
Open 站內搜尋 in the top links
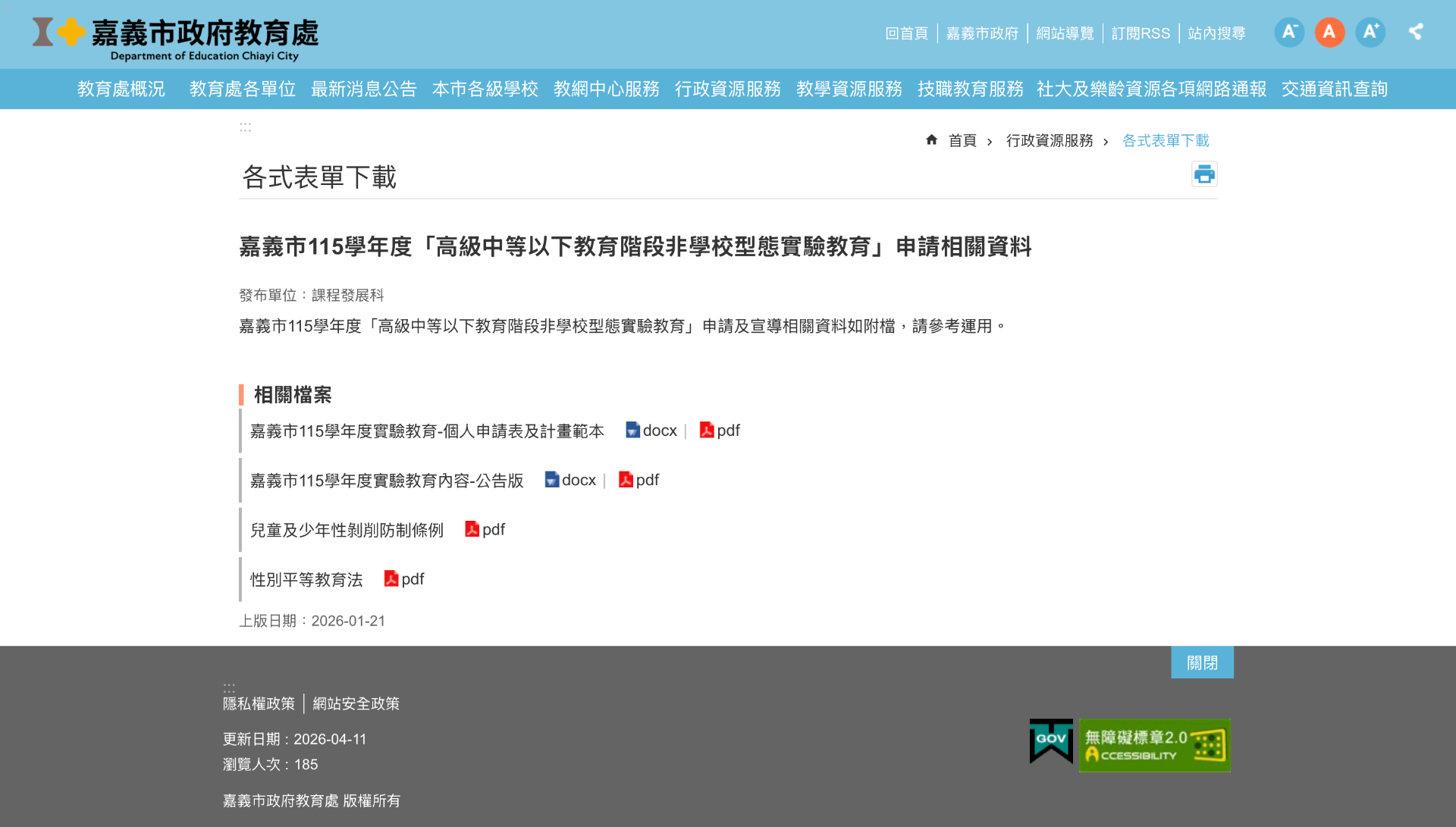pos(1216,33)
